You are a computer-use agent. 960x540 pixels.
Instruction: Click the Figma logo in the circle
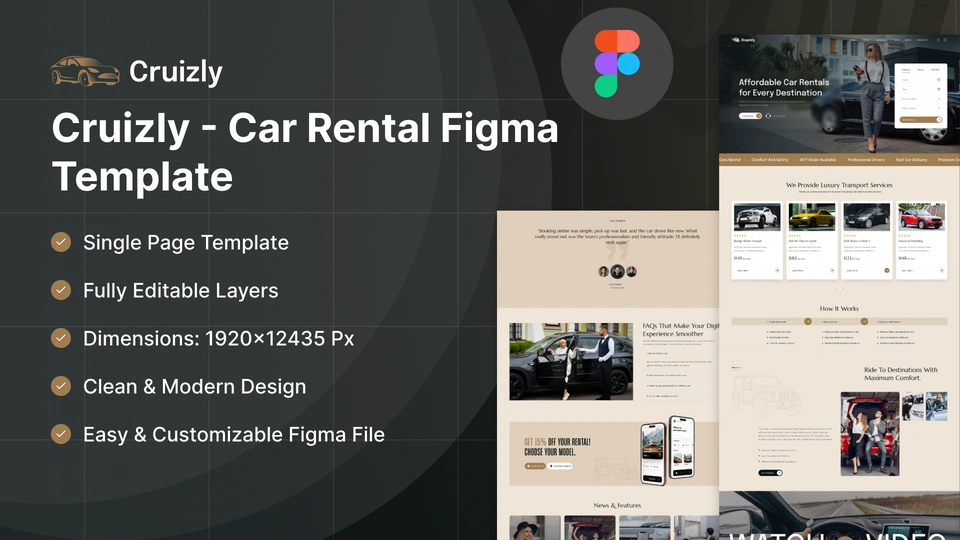(x=617, y=64)
